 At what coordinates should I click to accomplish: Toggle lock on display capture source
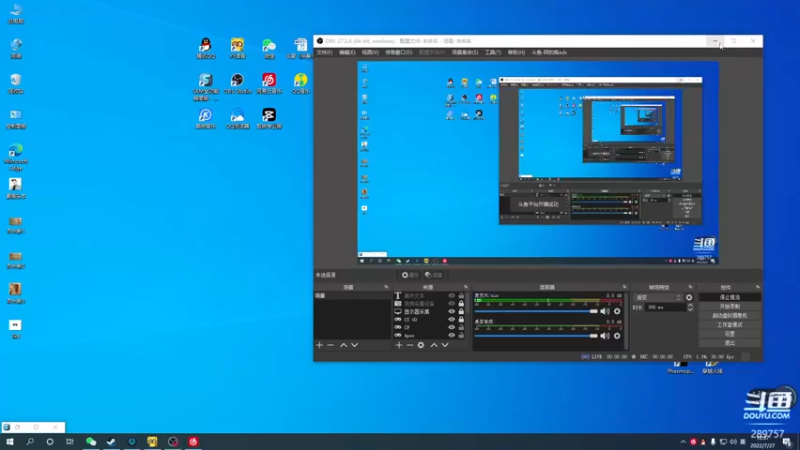pos(461,311)
